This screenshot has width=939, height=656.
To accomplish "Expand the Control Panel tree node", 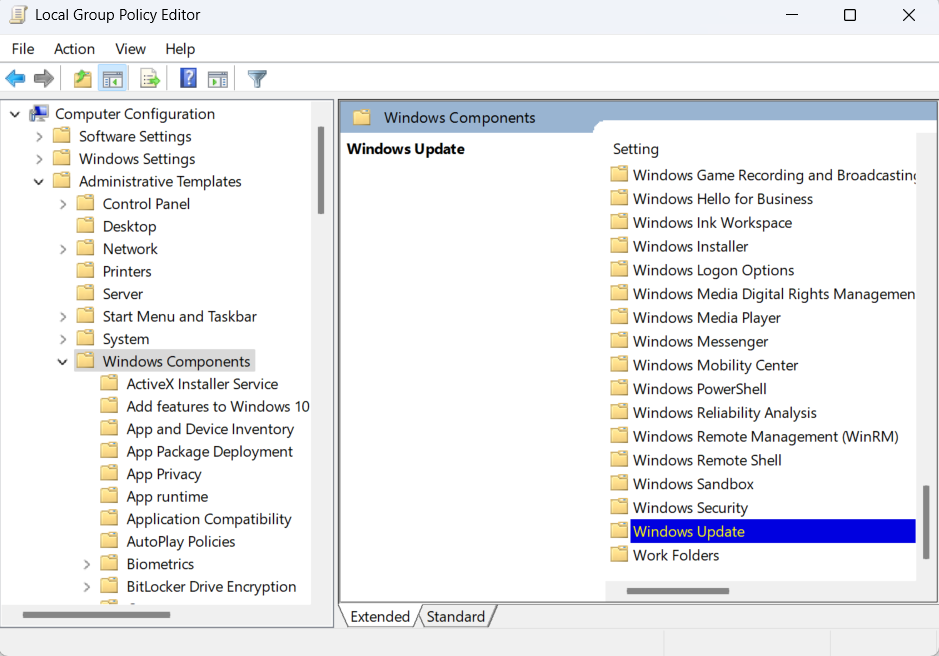I will pyautogui.click(x=62, y=204).
